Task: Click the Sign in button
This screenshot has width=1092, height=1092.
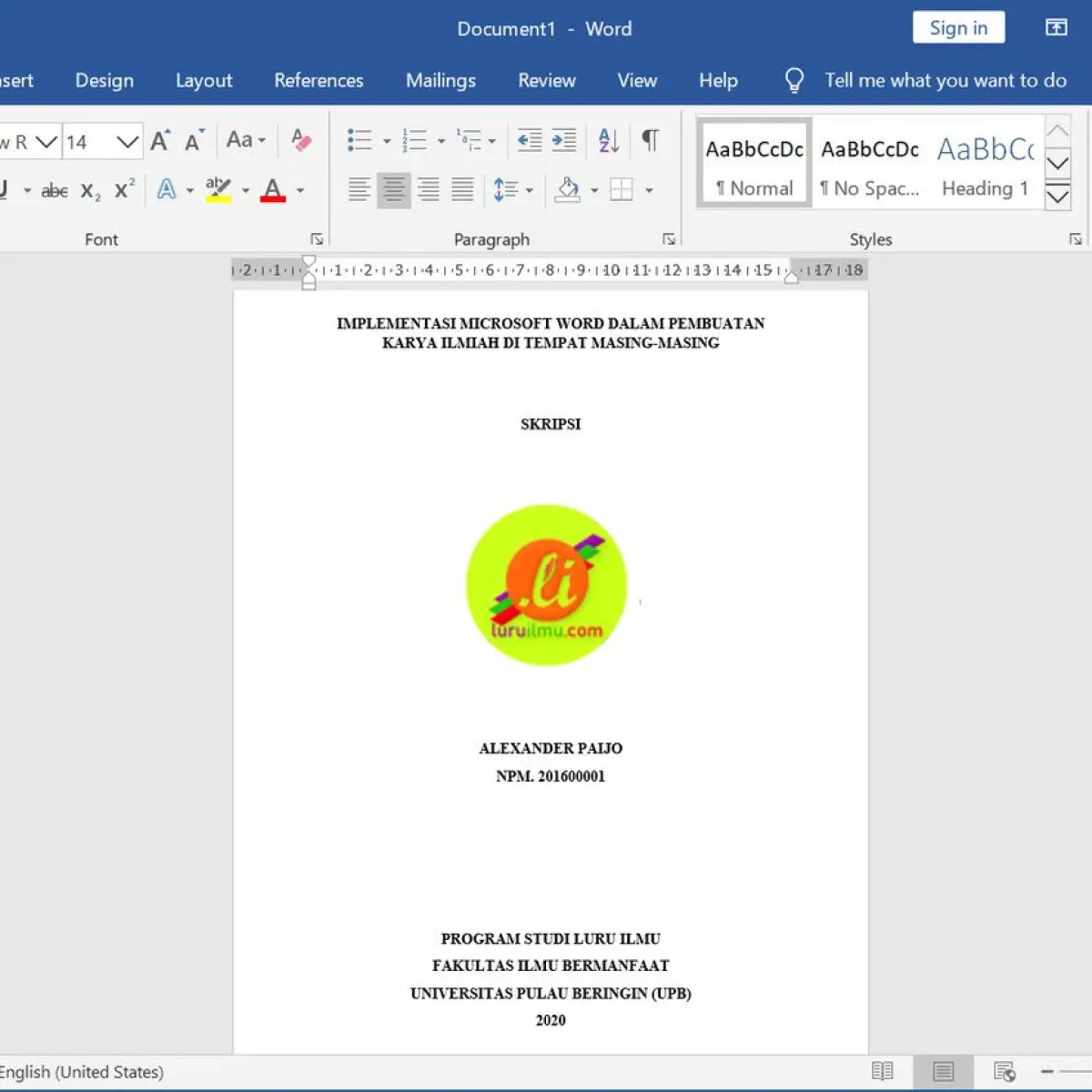Action: pyautogui.click(x=958, y=27)
